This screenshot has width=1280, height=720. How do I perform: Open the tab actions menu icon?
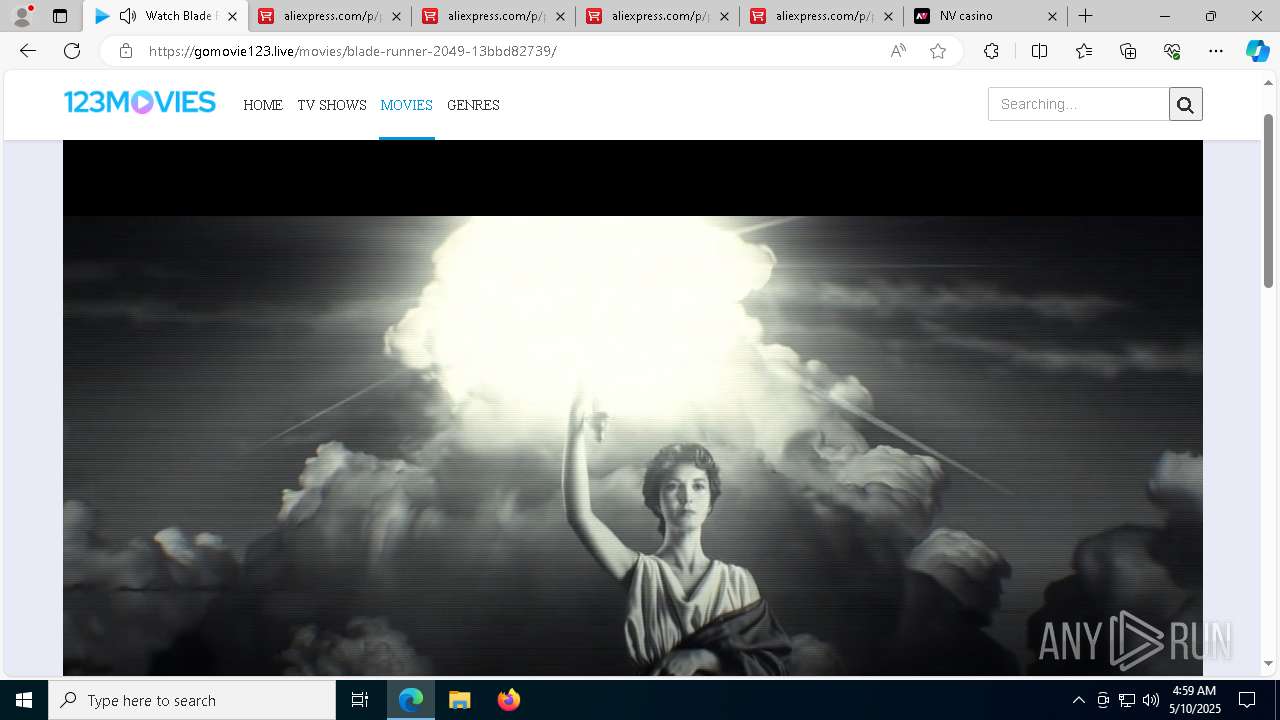[x=60, y=16]
